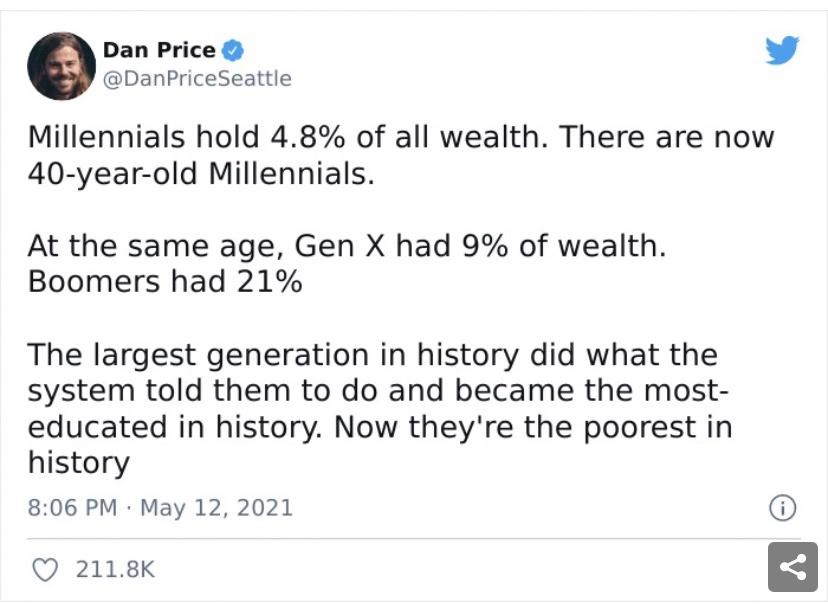Click the Twitter bird logo
The height and width of the screenshot is (604, 828).
click(782, 50)
